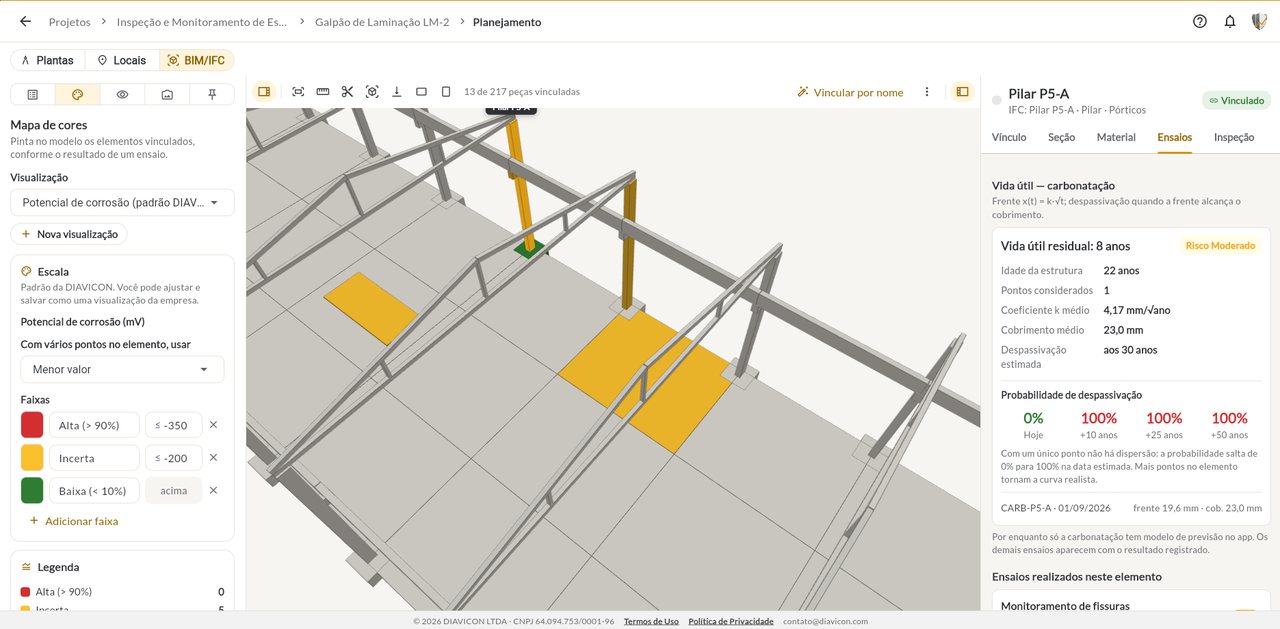Click the yellow Incerta color swatch
Screen dimensions: 1280x629
(x=32, y=457)
